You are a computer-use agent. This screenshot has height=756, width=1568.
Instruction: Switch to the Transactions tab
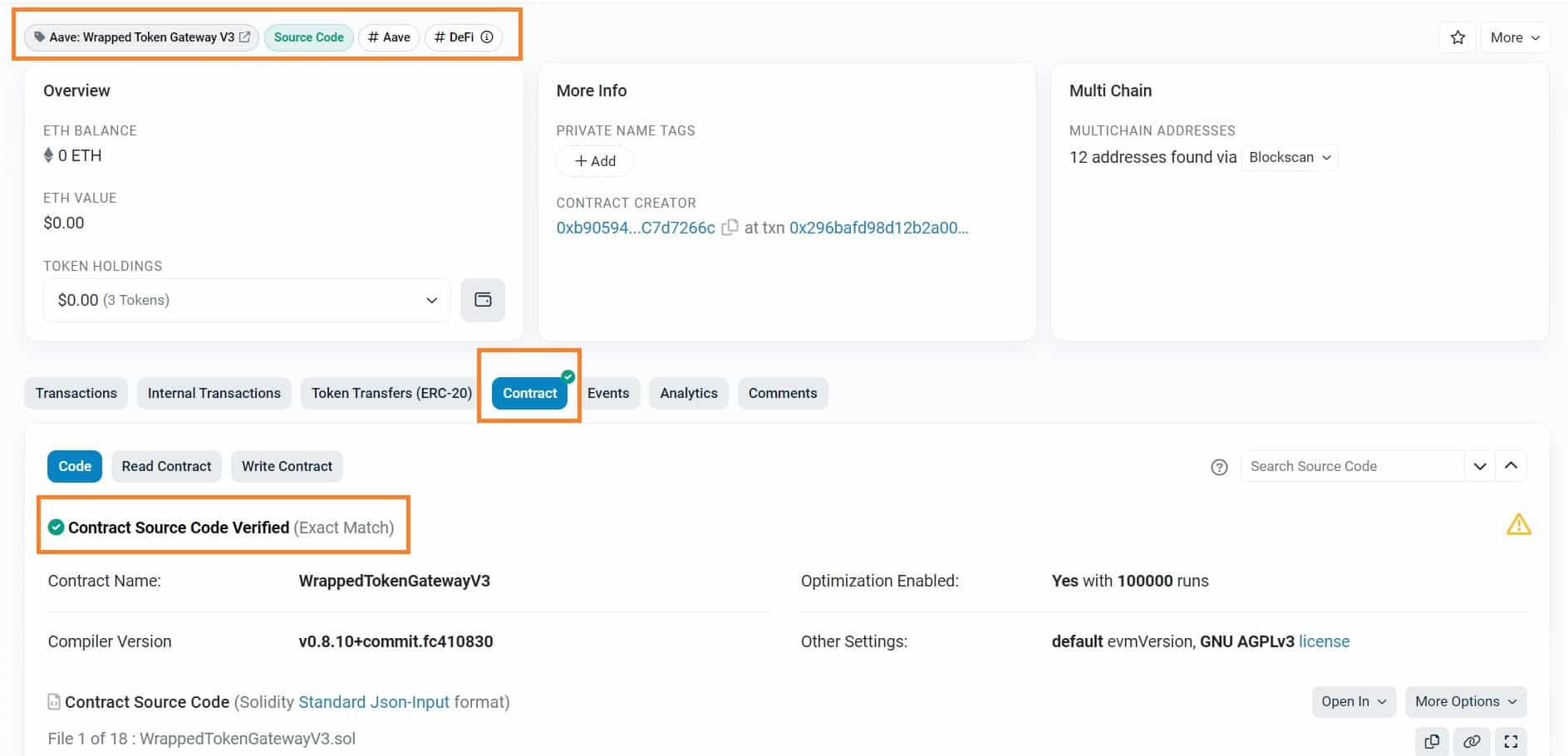[76, 393]
